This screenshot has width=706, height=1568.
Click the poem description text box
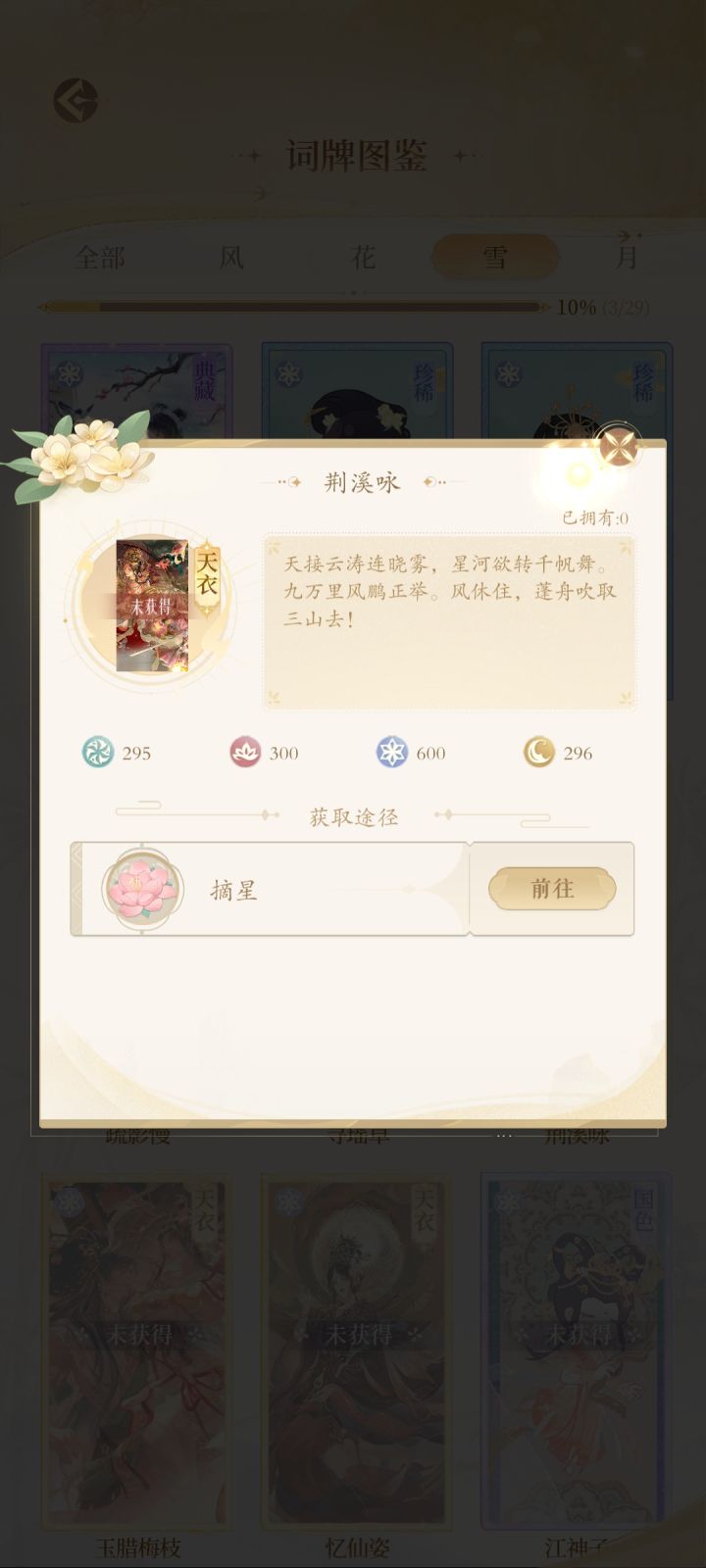[x=449, y=621]
